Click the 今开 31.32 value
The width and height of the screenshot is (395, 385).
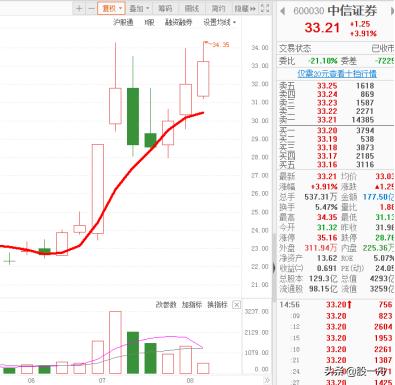click(x=327, y=228)
